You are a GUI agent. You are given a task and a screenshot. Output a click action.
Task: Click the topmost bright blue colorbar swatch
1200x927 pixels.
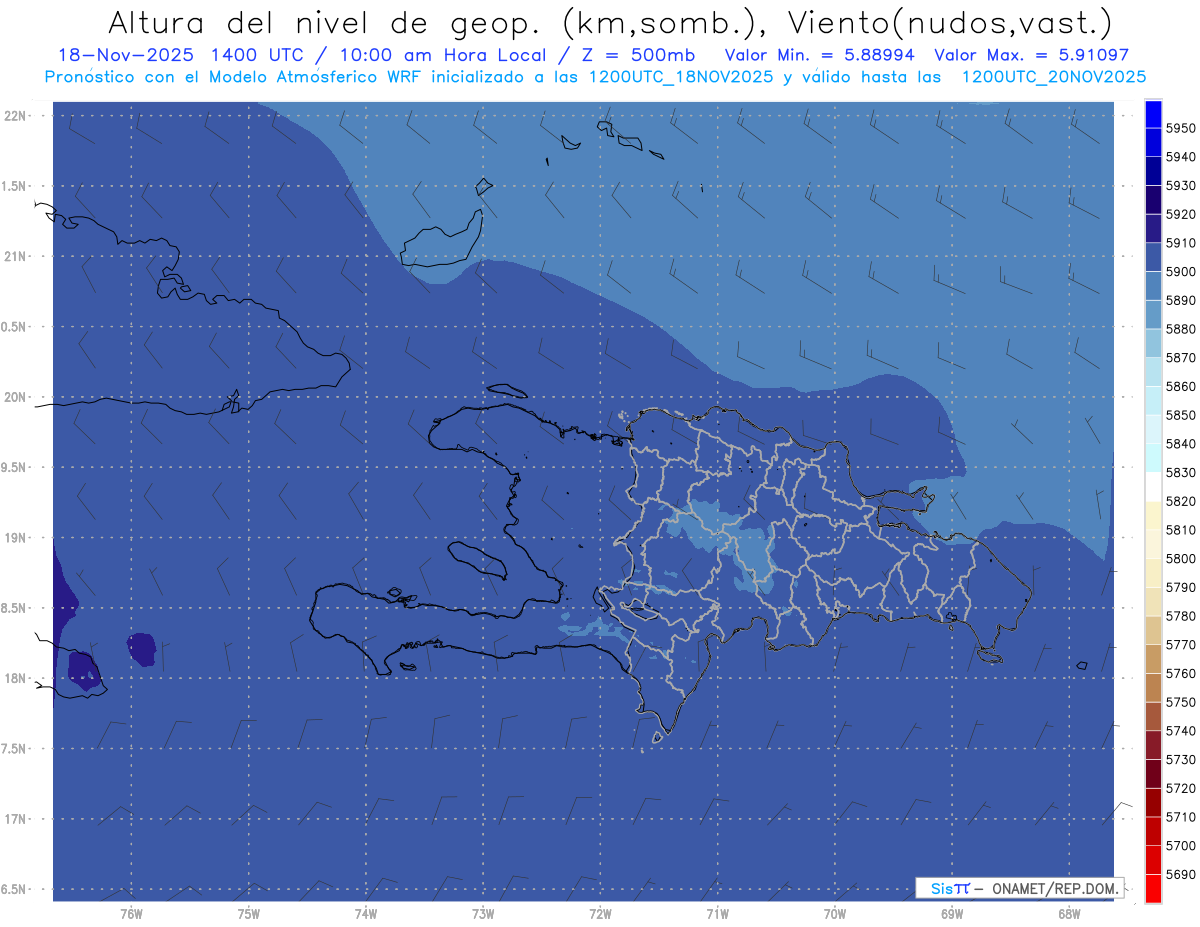pyautogui.click(x=1153, y=114)
